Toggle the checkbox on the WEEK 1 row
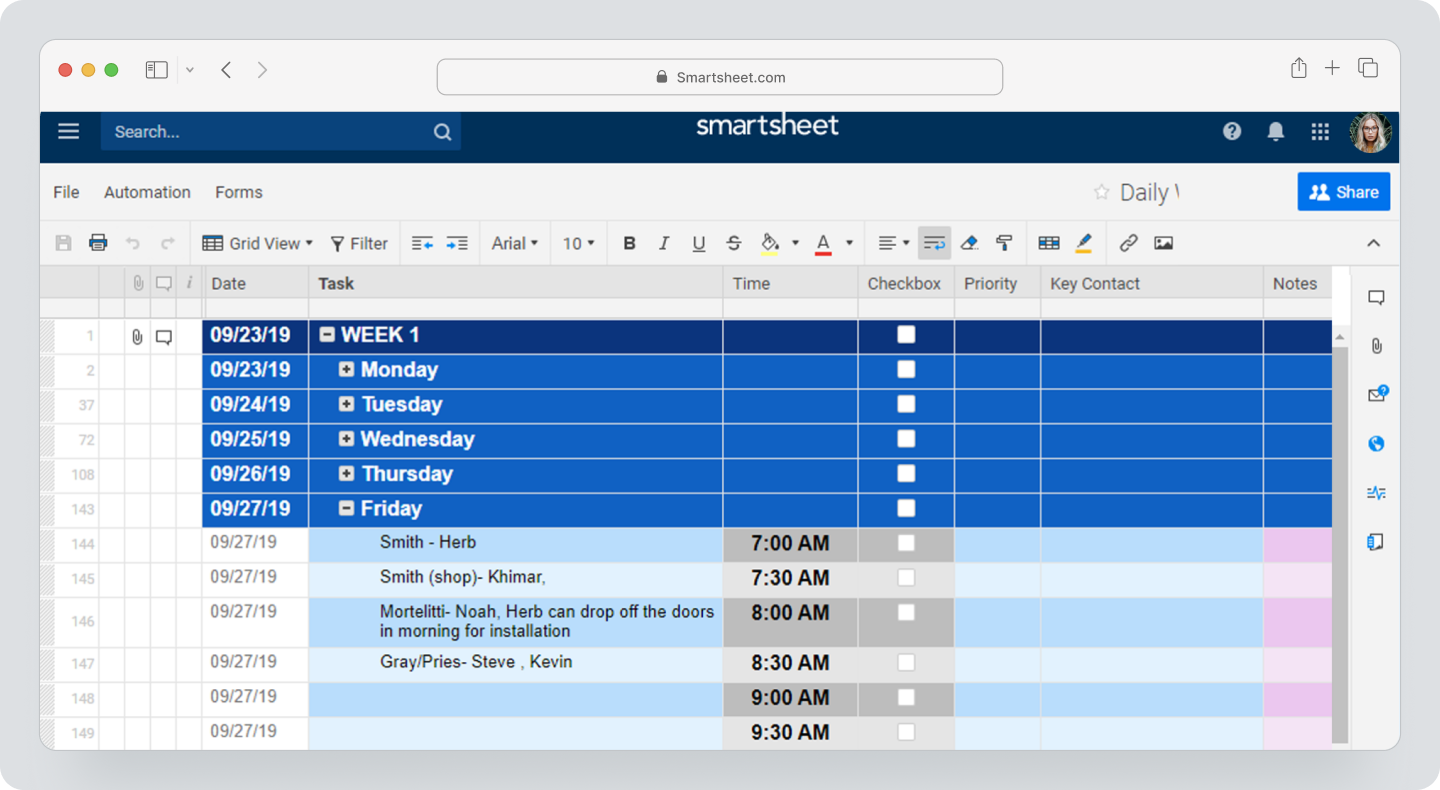Viewport: 1440px width, 790px height. 906,334
